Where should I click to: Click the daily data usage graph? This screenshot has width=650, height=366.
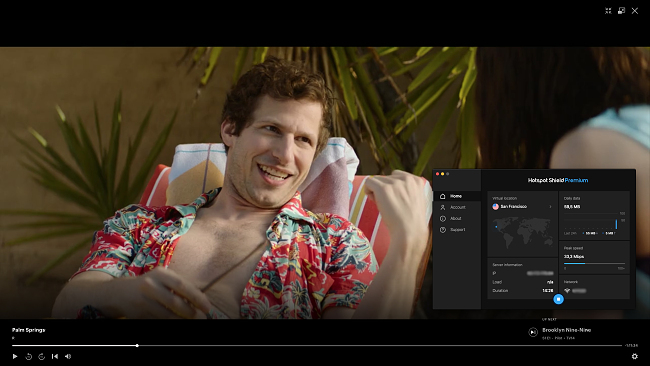pyautogui.click(x=594, y=222)
